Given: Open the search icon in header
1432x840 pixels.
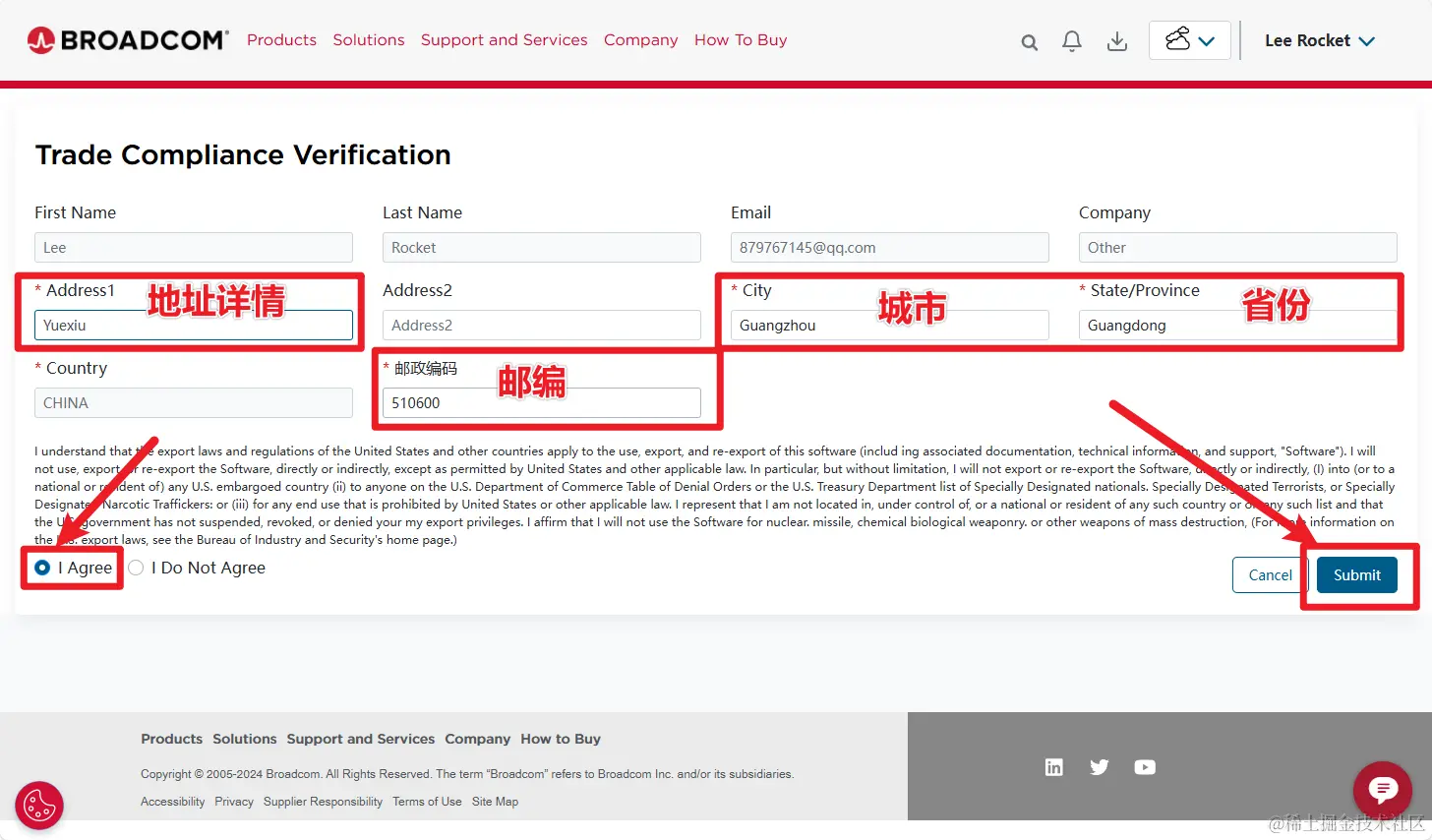Looking at the screenshot, I should pos(1030,42).
